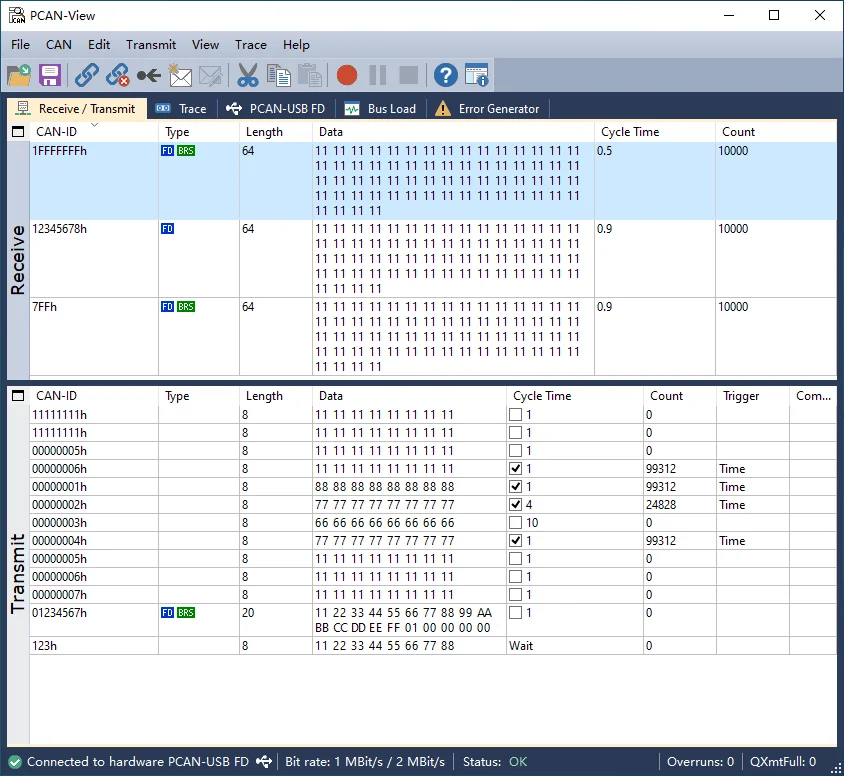
Task: Click the Save floppy disk icon
Action: point(50,75)
